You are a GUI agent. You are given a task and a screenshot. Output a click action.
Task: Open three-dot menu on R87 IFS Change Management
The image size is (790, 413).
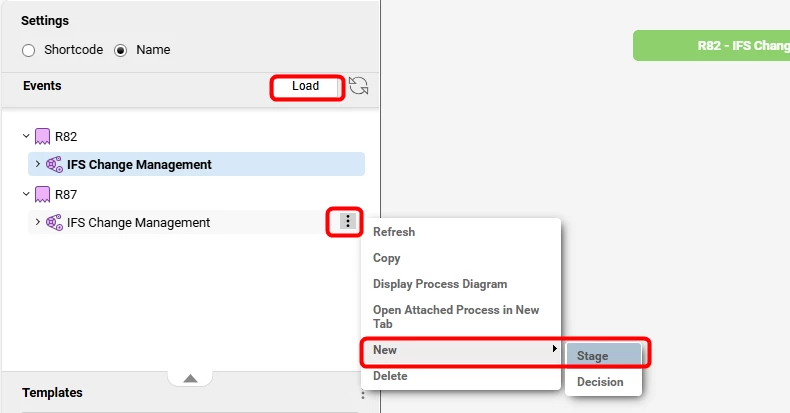click(347, 221)
